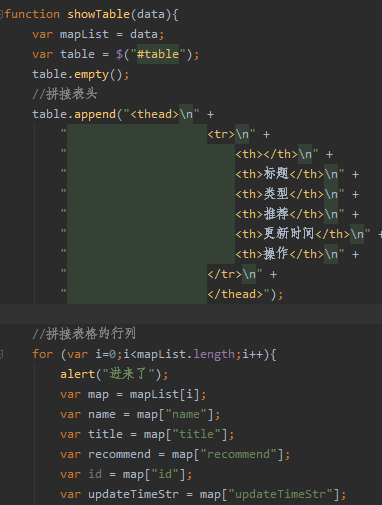382x505 pixels.
Task: Click the table.empty() call
Action: point(80,74)
